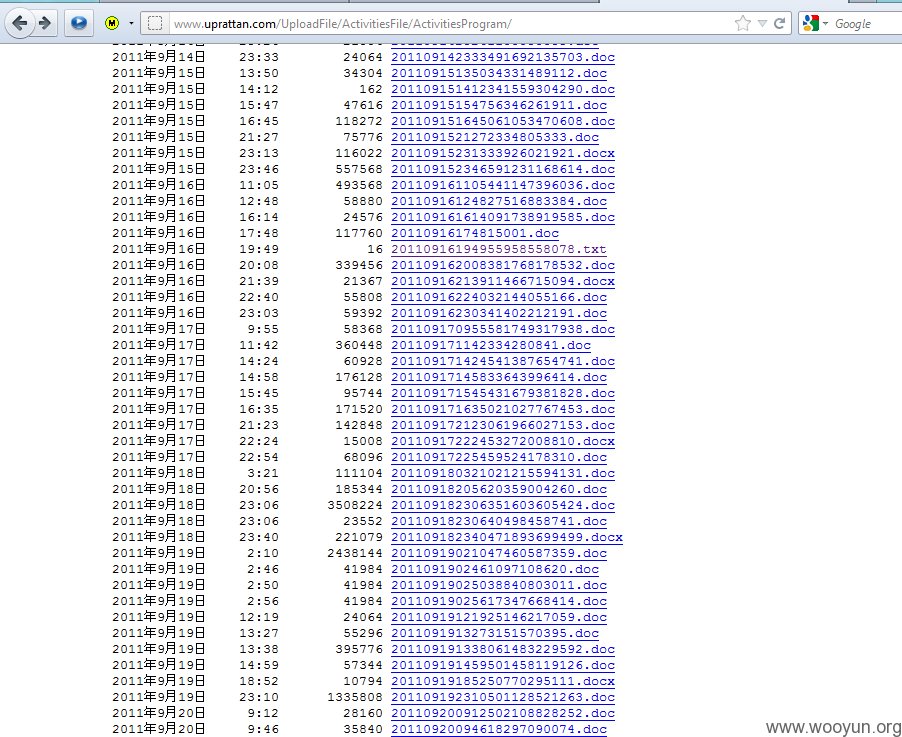
Task: Open the 60928-byte doc from 14:24
Action: pyautogui.click(x=503, y=361)
